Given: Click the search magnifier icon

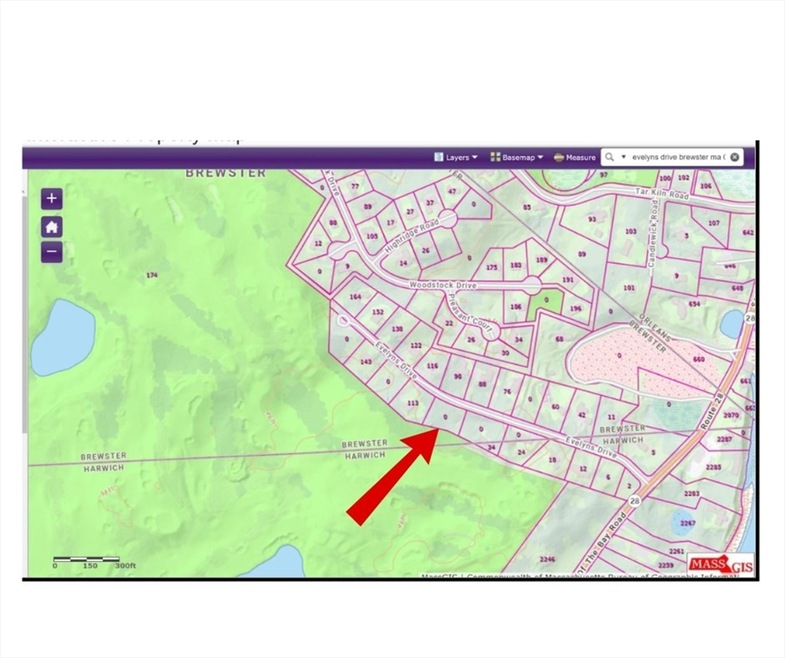Looking at the screenshot, I should coord(609,157).
